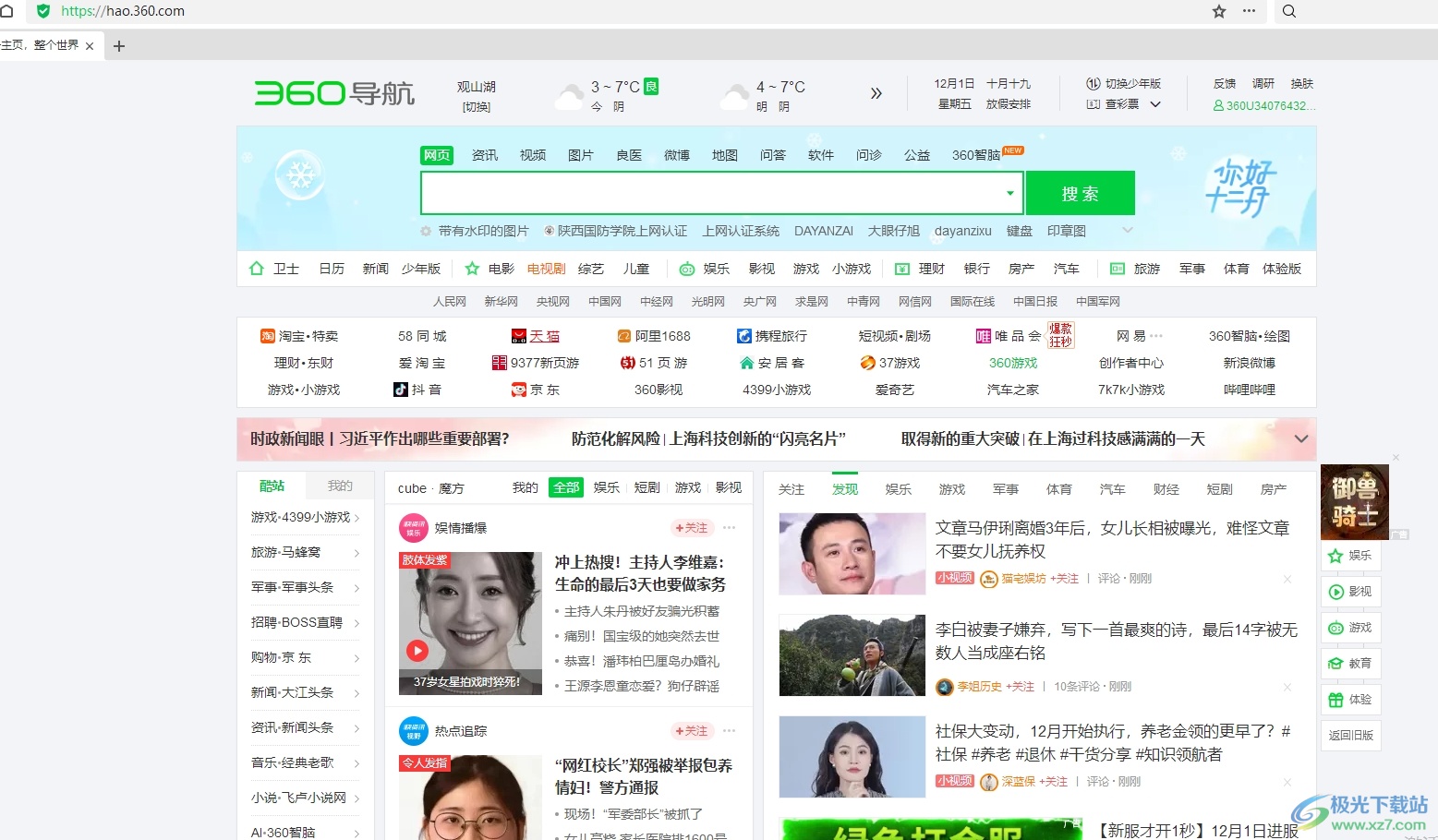Dismiss the 李白被妻子嫌弃 article with X

pos(1287,687)
